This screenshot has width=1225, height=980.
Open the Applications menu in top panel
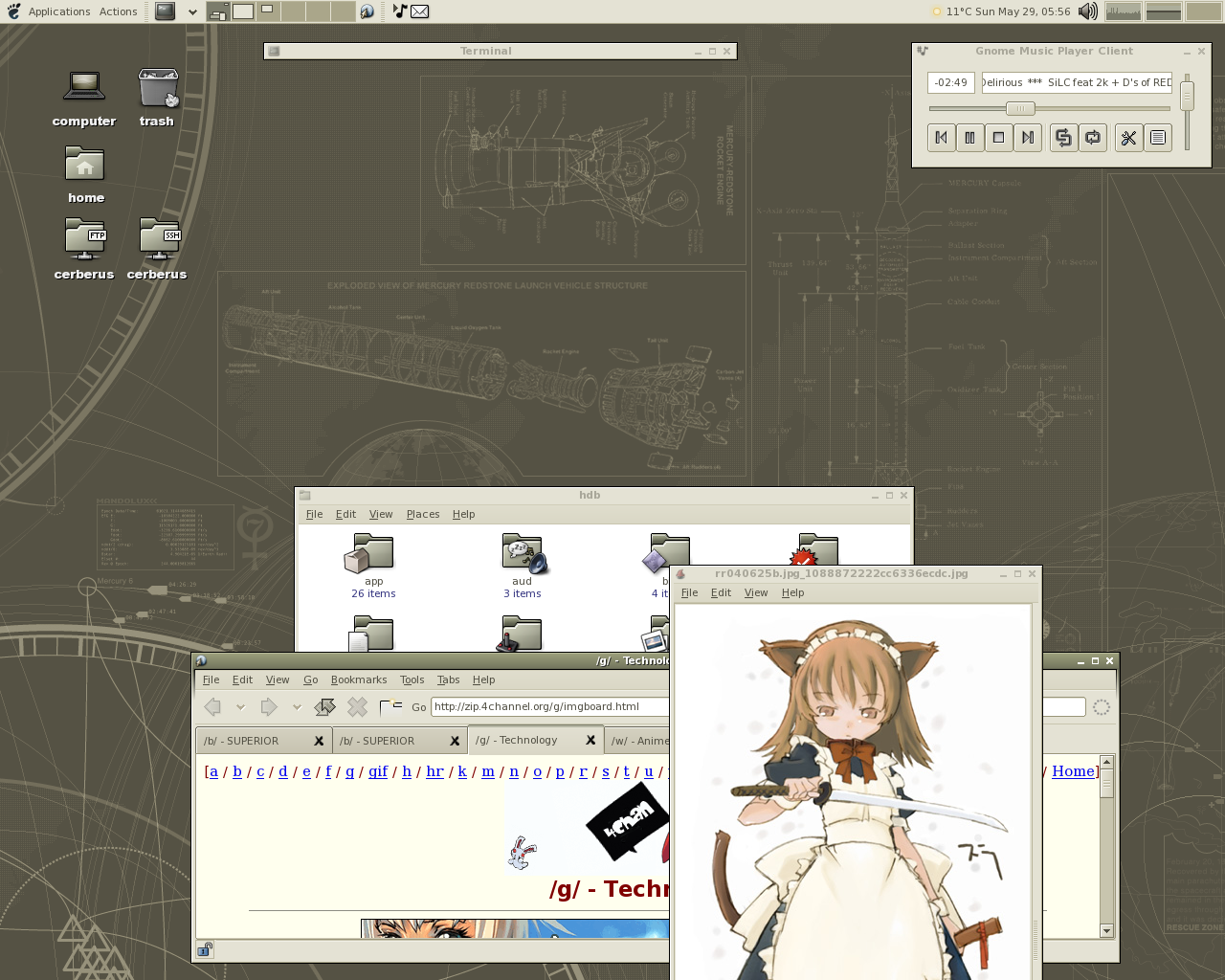[x=59, y=11]
